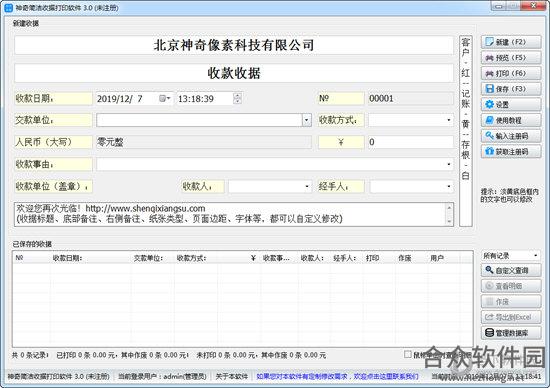This screenshot has width=550, height=388.
Task: Click the bottom remarks text area
Action: [230, 214]
